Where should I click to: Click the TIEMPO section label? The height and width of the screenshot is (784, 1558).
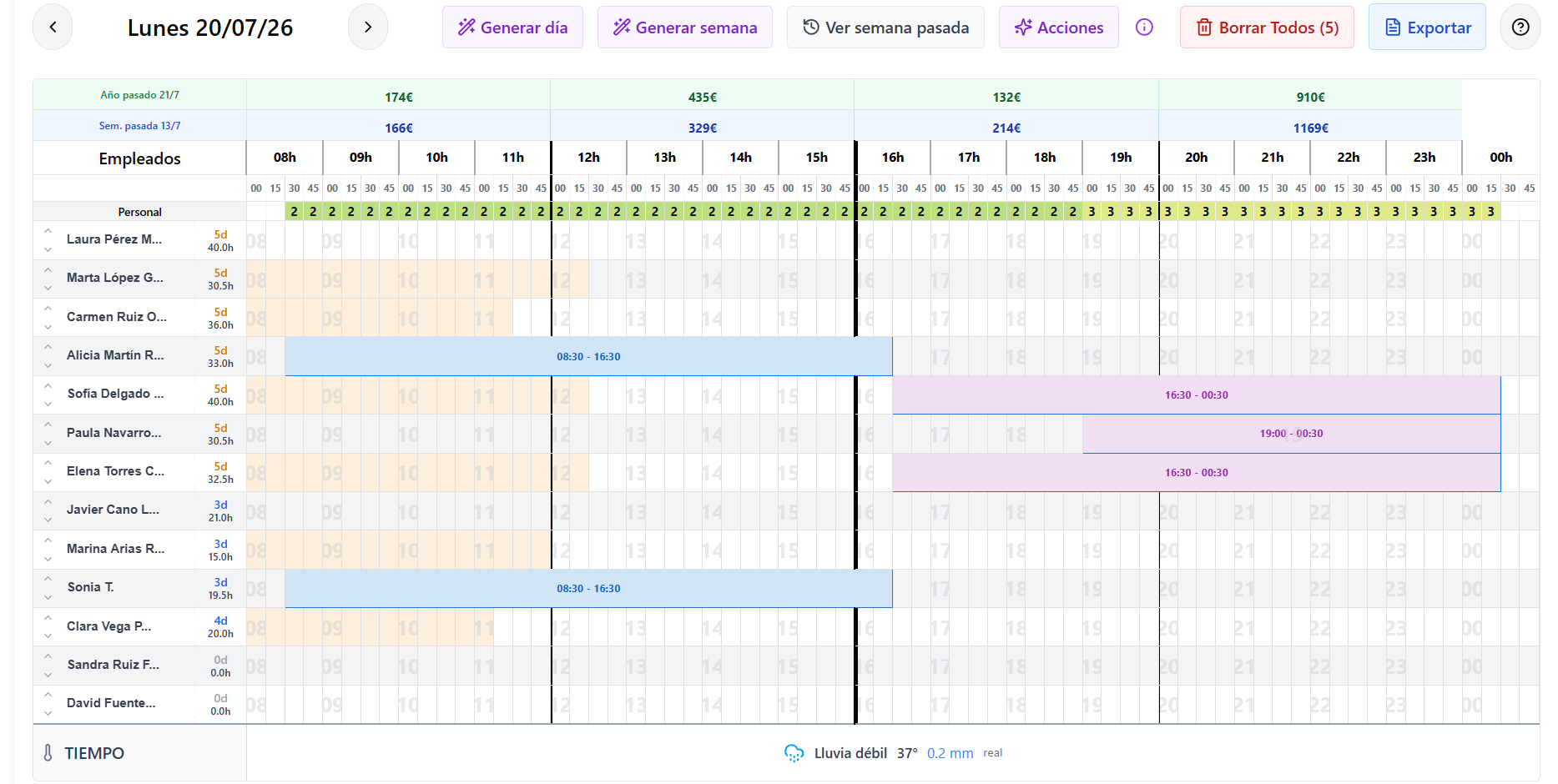(x=94, y=753)
